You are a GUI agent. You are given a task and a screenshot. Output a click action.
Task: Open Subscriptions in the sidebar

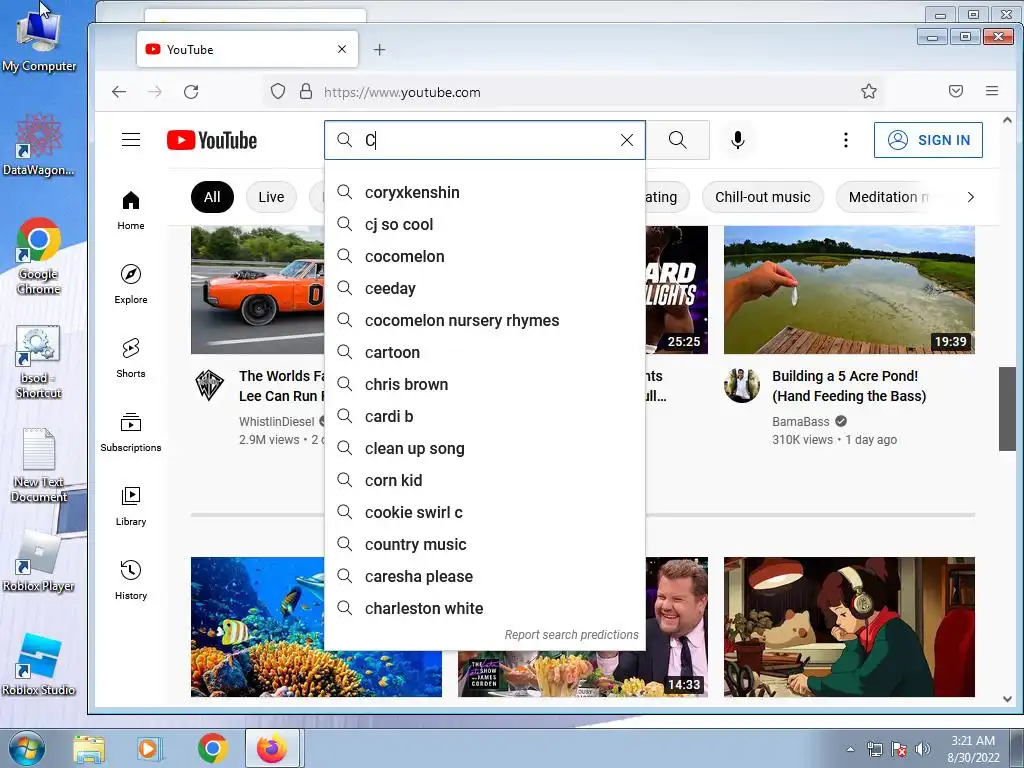(x=131, y=432)
